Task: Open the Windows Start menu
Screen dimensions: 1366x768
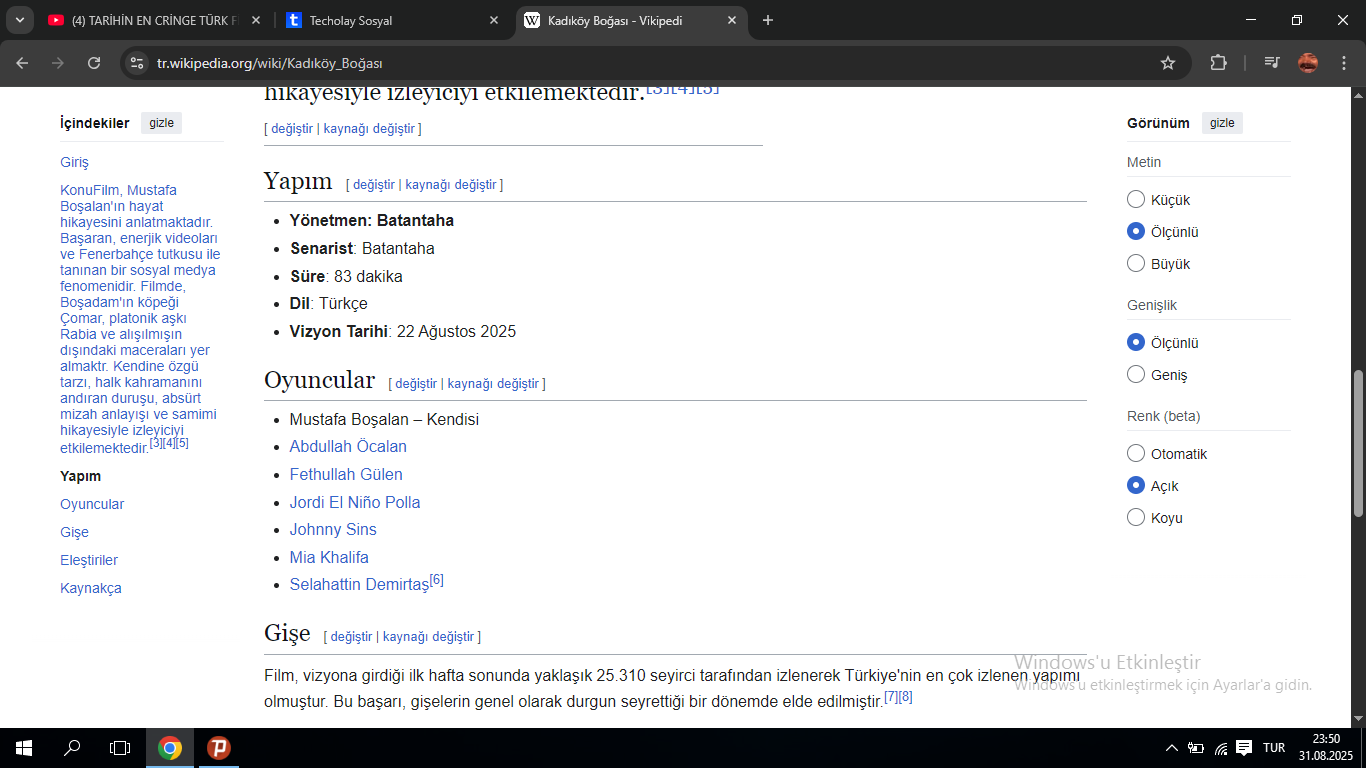Action: click(24, 748)
